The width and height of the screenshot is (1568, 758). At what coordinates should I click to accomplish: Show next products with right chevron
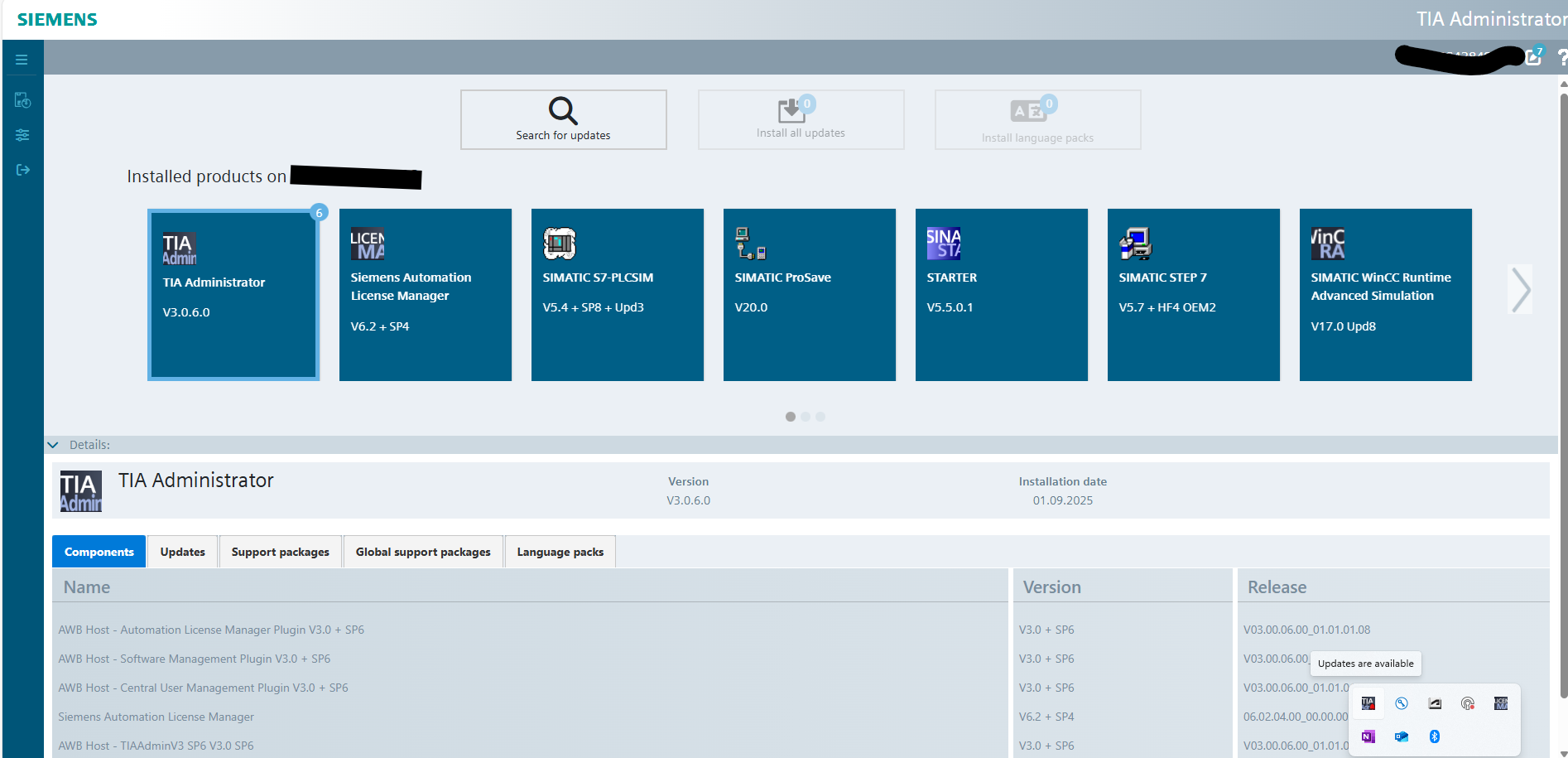coord(1521,289)
